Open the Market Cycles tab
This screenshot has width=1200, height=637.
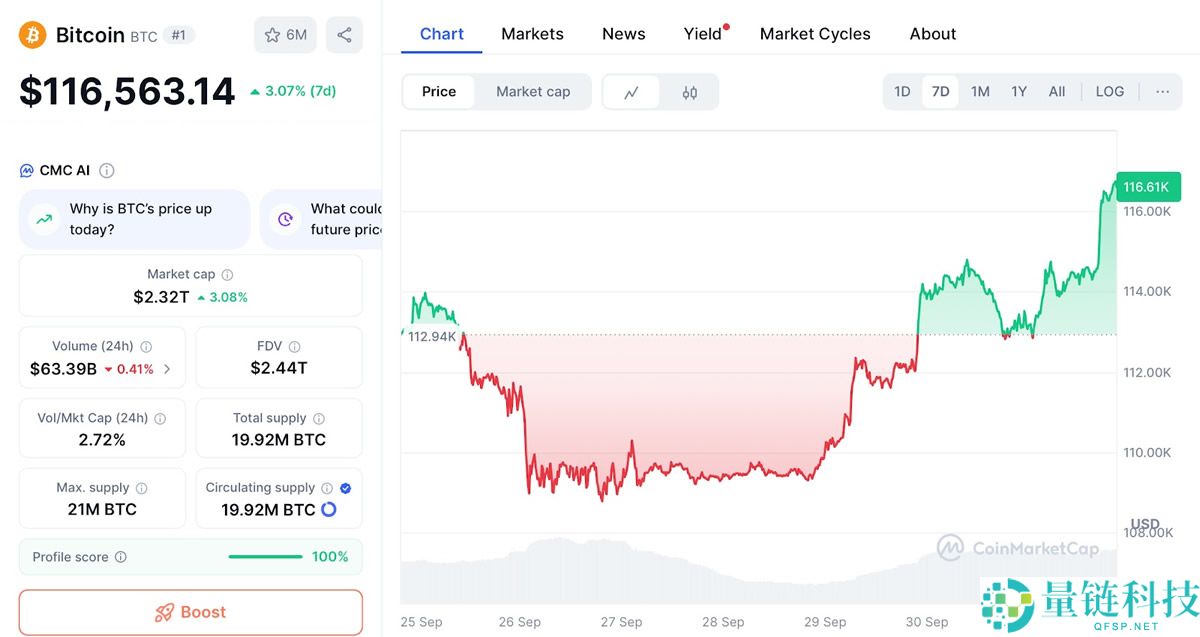(x=814, y=33)
